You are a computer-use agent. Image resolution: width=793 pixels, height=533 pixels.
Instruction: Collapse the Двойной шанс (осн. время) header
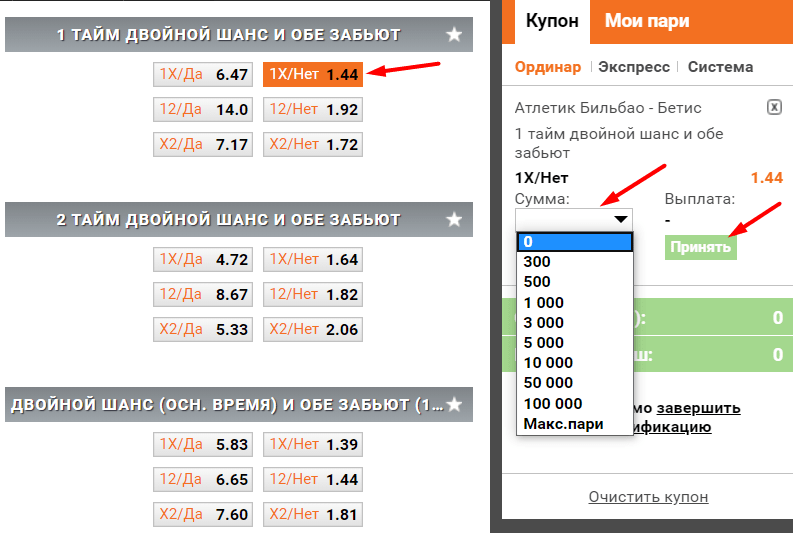click(239, 405)
